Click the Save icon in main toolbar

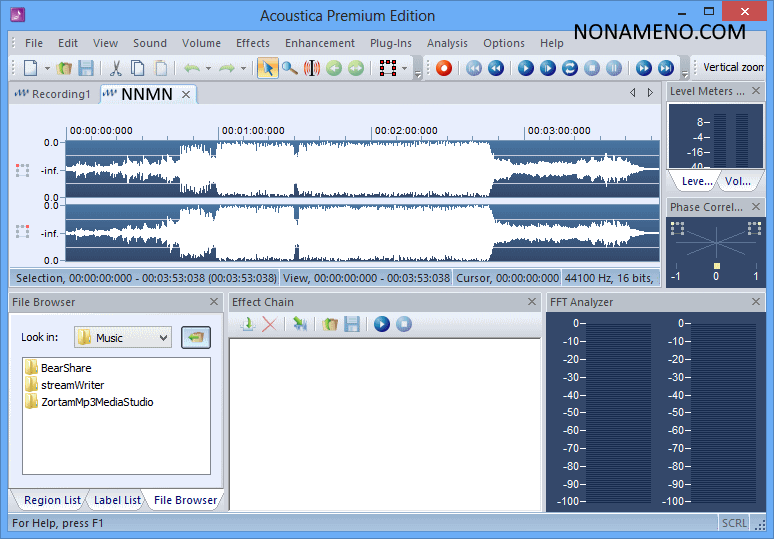(x=86, y=68)
